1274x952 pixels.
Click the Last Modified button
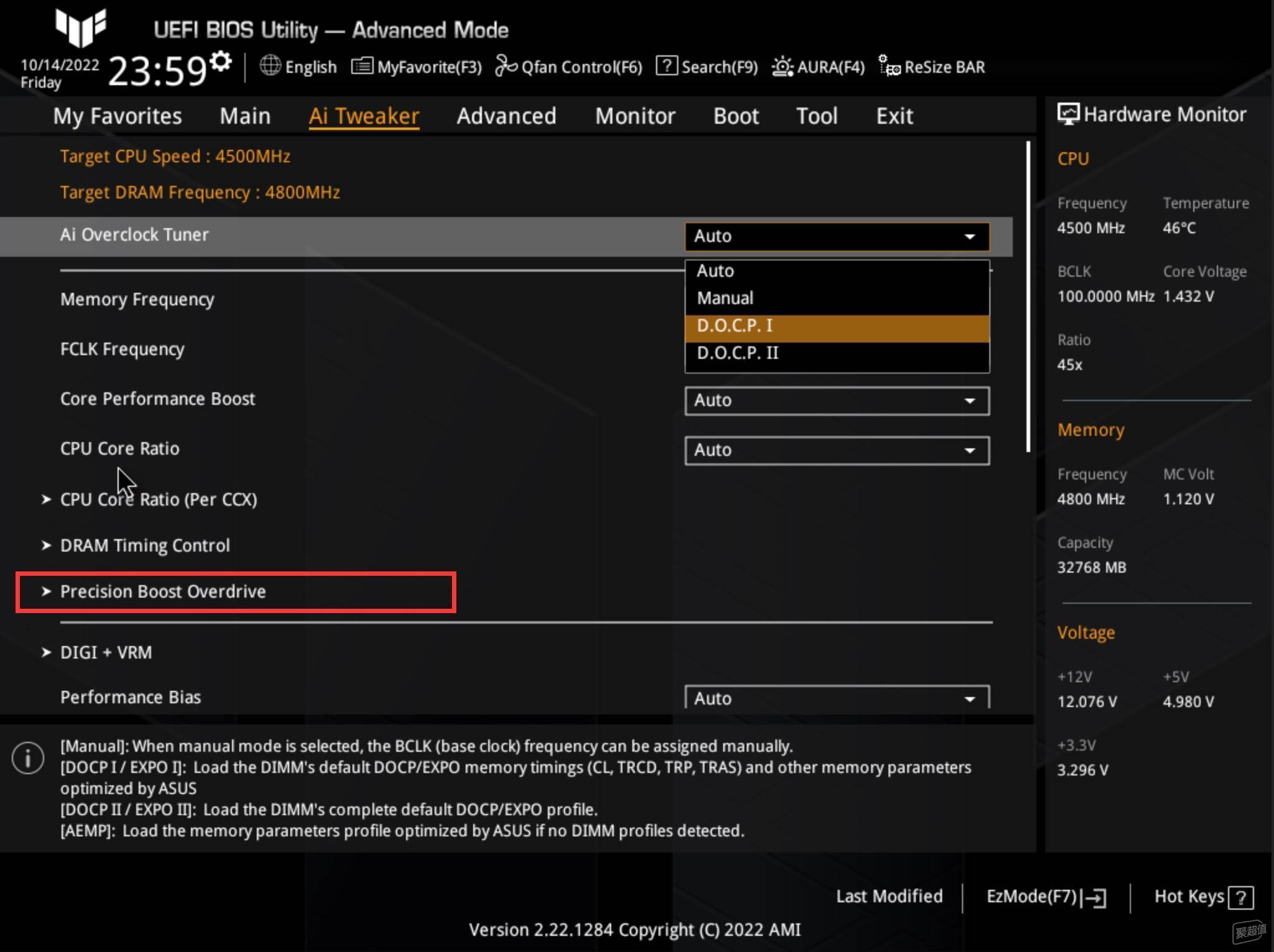pyautogui.click(x=889, y=896)
